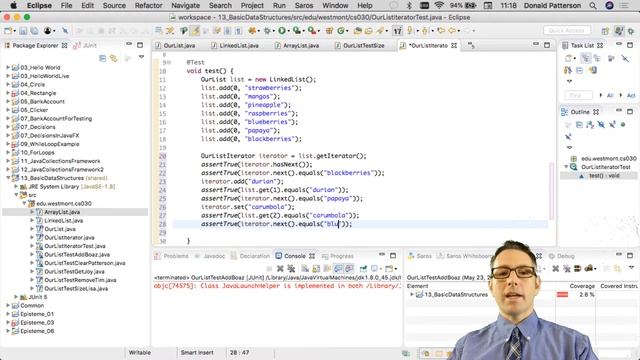This screenshot has height=360, width=640.
Task: Expand the JUnit 5 library node
Action: pos(16,297)
